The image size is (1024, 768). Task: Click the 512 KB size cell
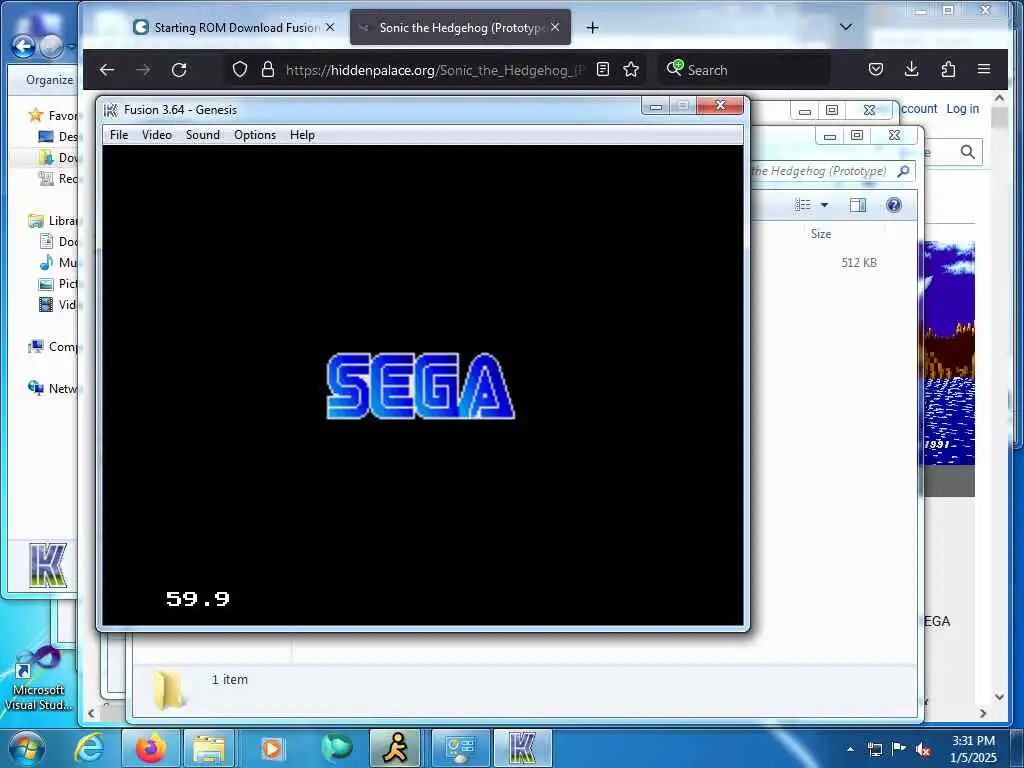tap(859, 263)
